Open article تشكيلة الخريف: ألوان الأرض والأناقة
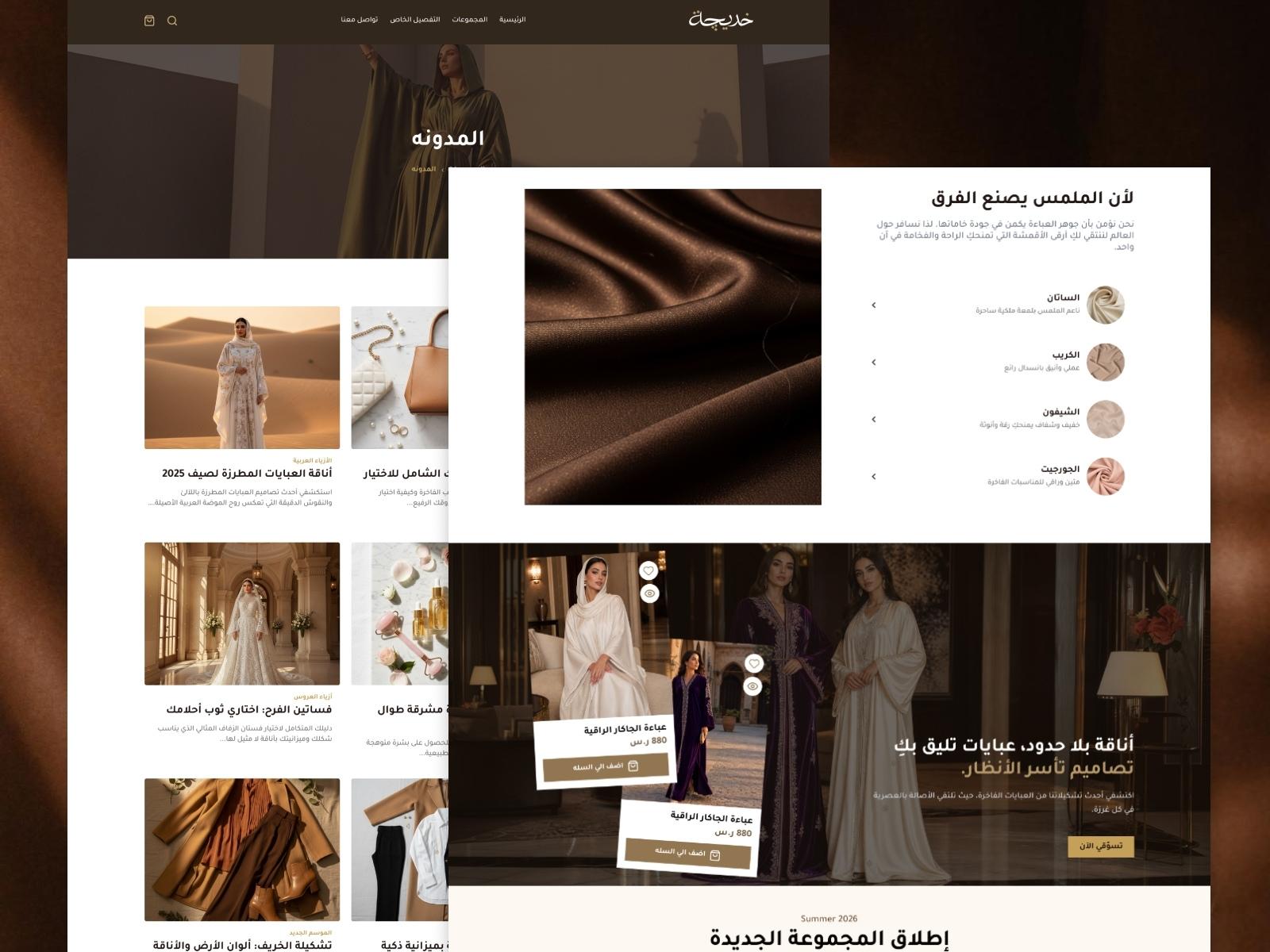The width and height of the screenshot is (1270, 952). (x=243, y=946)
